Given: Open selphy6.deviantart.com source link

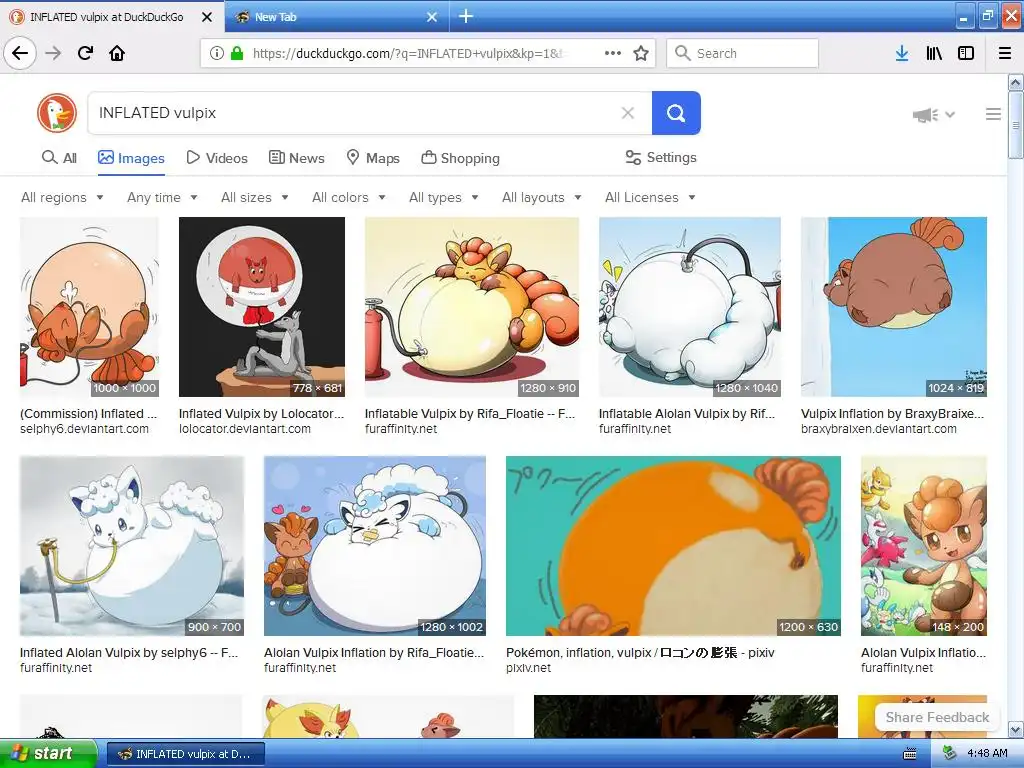Looking at the screenshot, I should coord(84,429).
